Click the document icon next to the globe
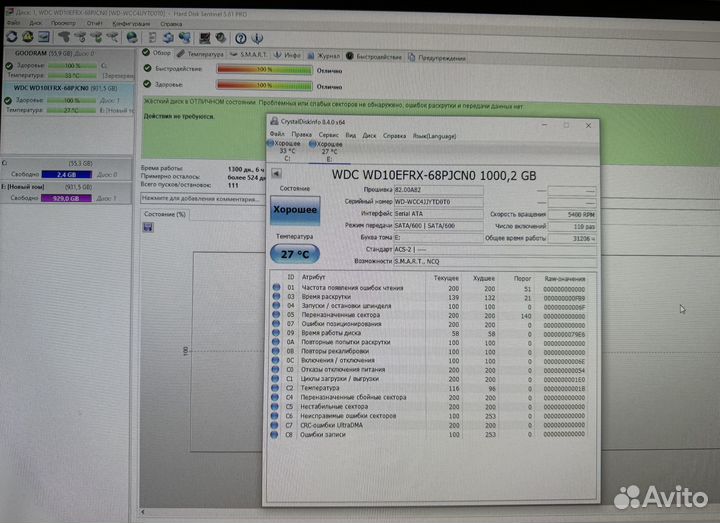 (x=152, y=38)
